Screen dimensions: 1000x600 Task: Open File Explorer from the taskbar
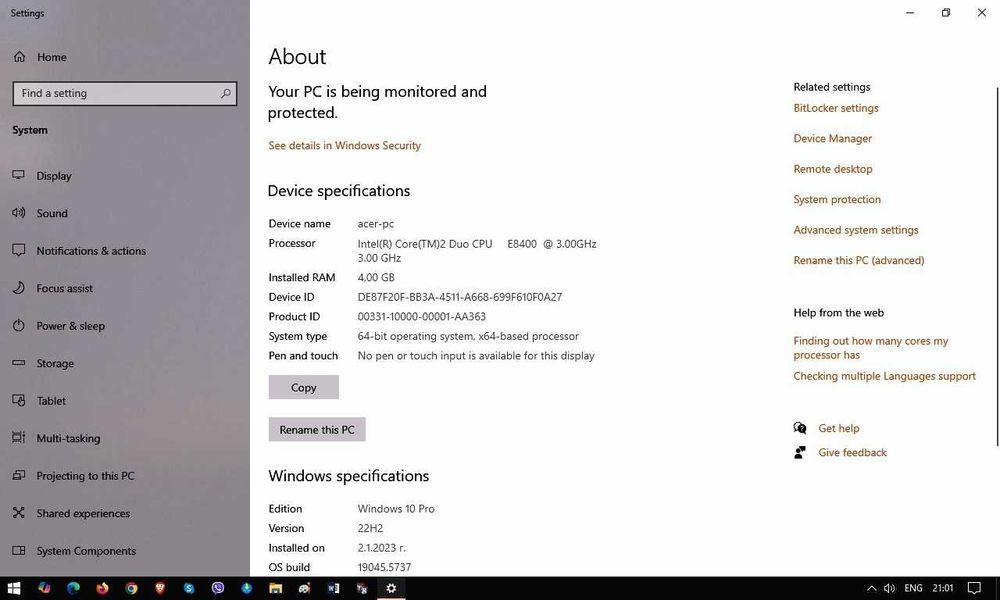(276, 588)
